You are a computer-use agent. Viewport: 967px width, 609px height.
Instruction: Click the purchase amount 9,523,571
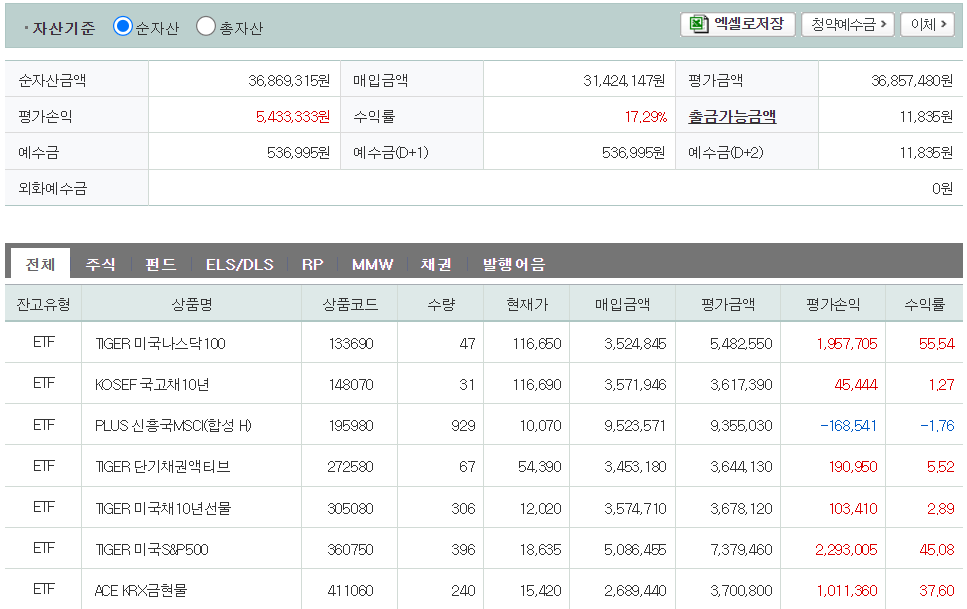(635, 426)
